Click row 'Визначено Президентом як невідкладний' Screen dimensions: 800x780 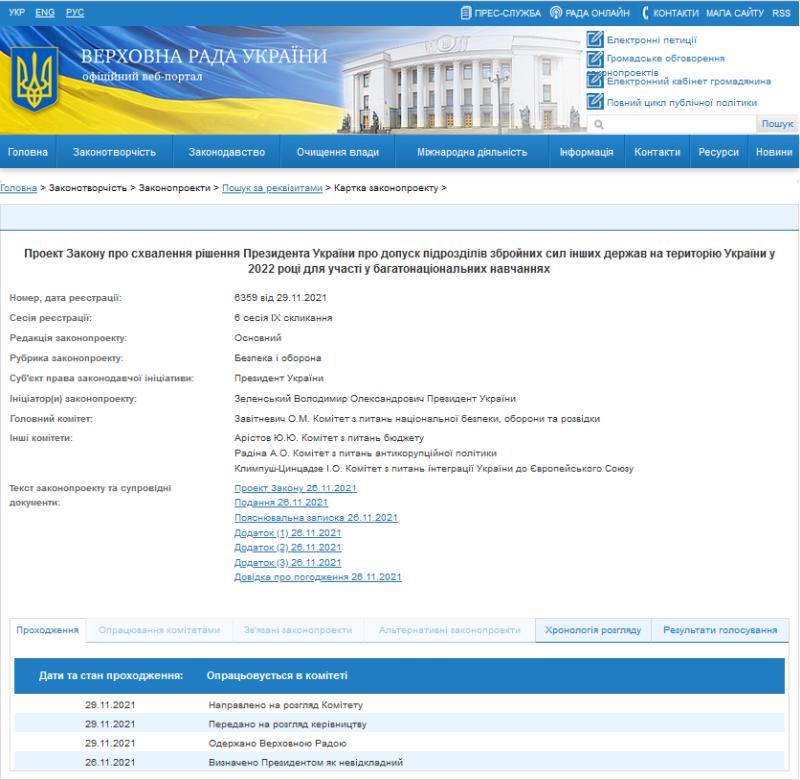point(399,762)
